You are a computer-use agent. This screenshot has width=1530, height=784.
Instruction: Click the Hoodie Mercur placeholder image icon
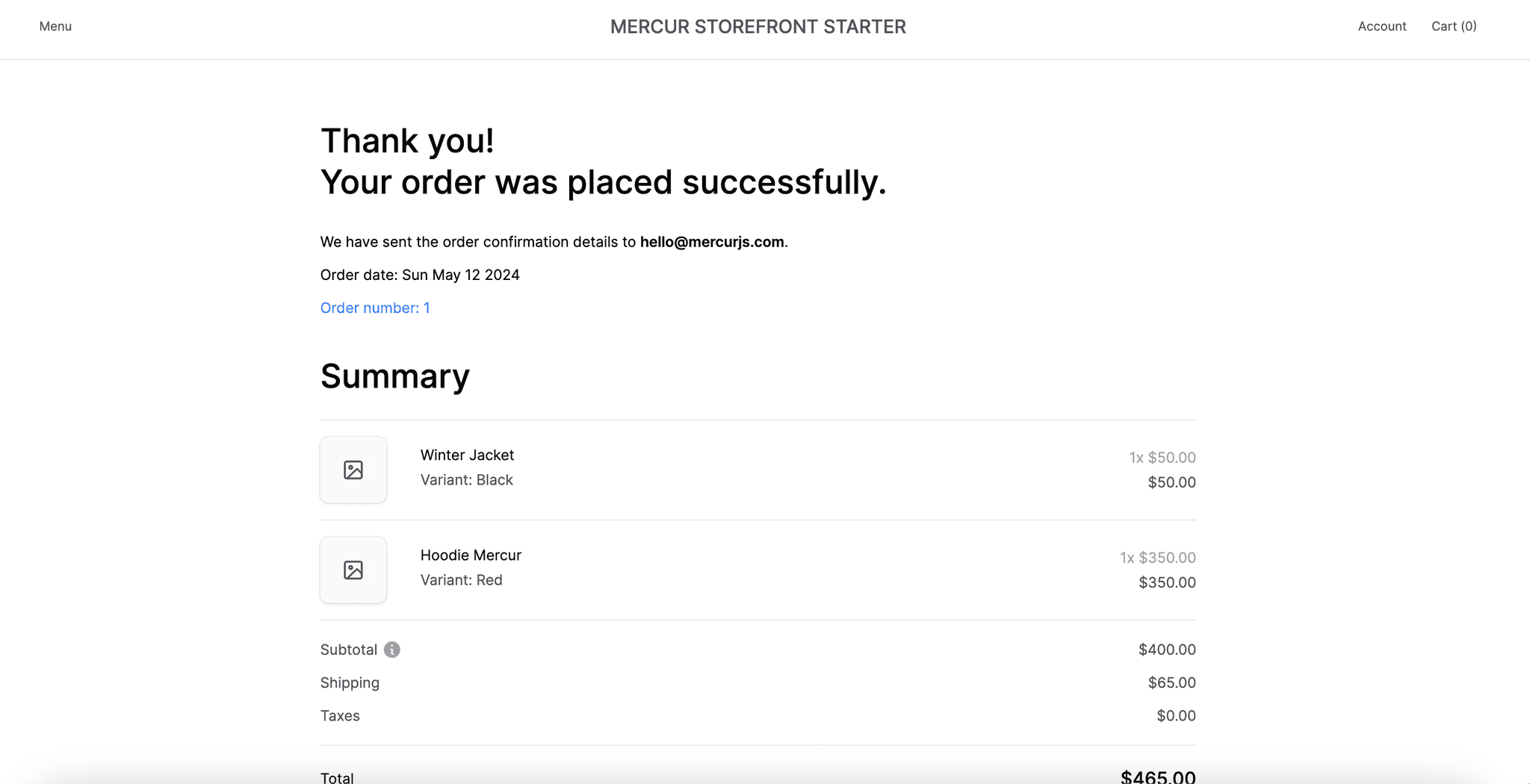click(353, 570)
